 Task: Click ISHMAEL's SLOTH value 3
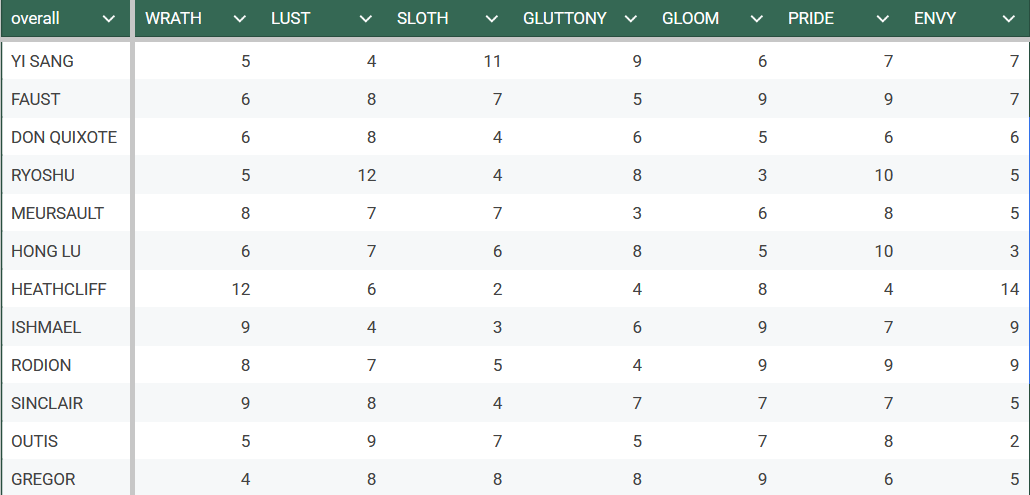click(x=497, y=327)
